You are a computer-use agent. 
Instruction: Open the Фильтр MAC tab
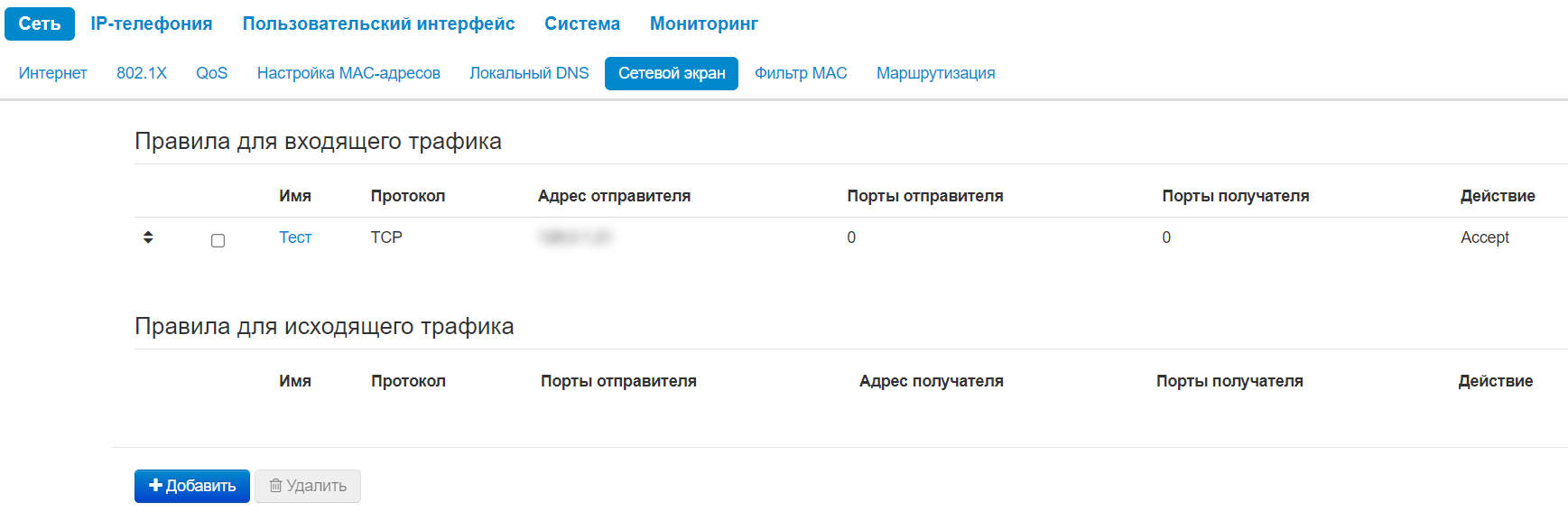[x=801, y=73]
